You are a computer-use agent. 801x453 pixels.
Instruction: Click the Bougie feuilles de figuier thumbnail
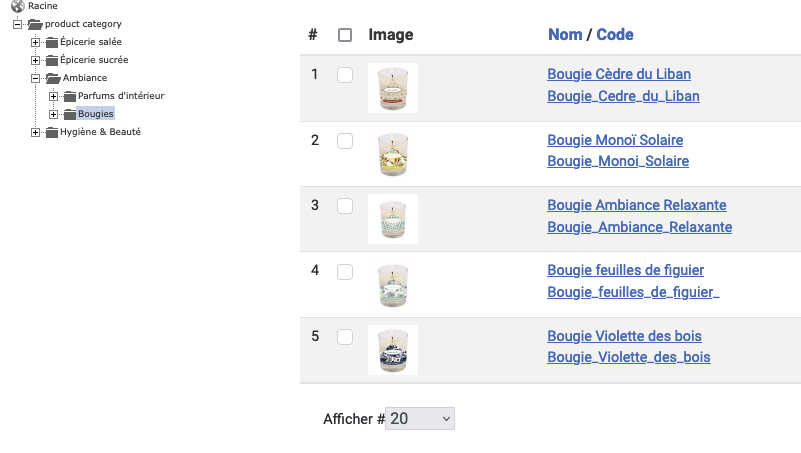(393, 285)
